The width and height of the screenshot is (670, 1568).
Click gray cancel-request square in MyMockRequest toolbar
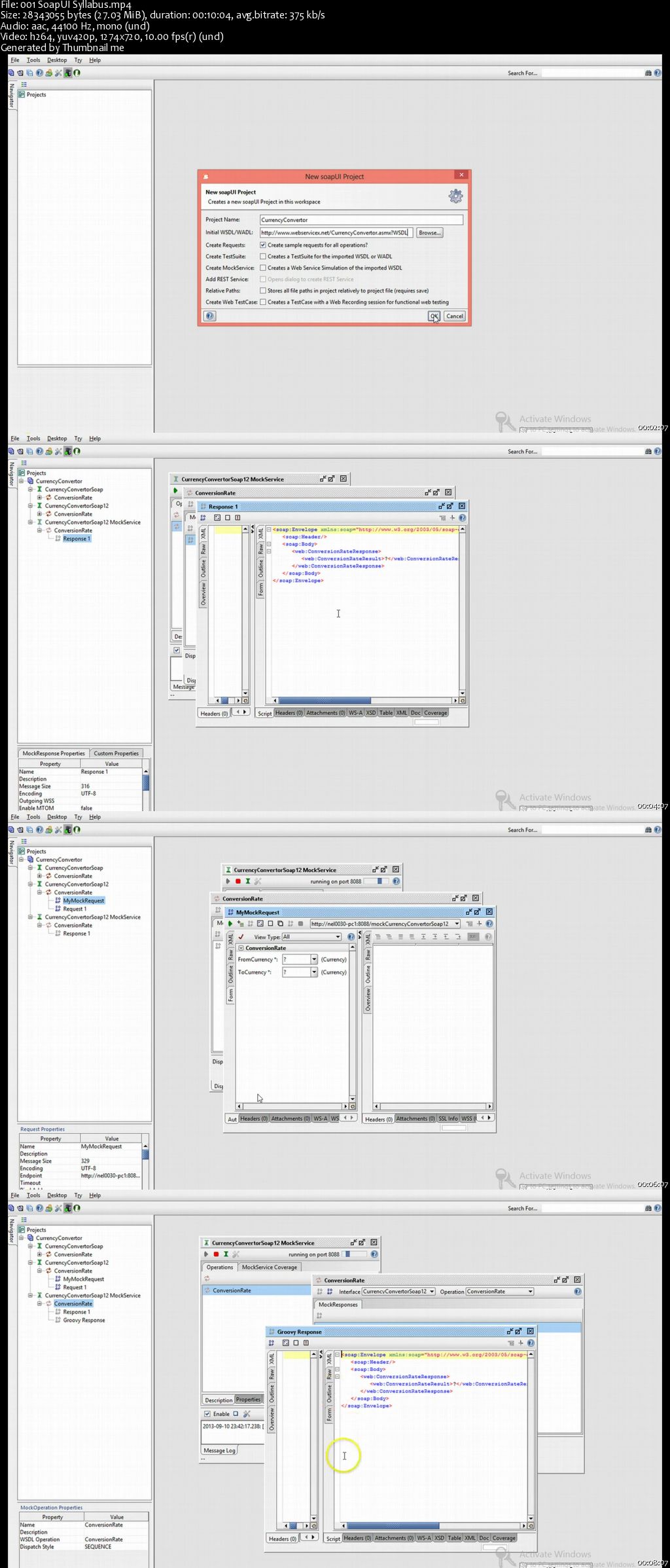pyautogui.click(x=300, y=924)
